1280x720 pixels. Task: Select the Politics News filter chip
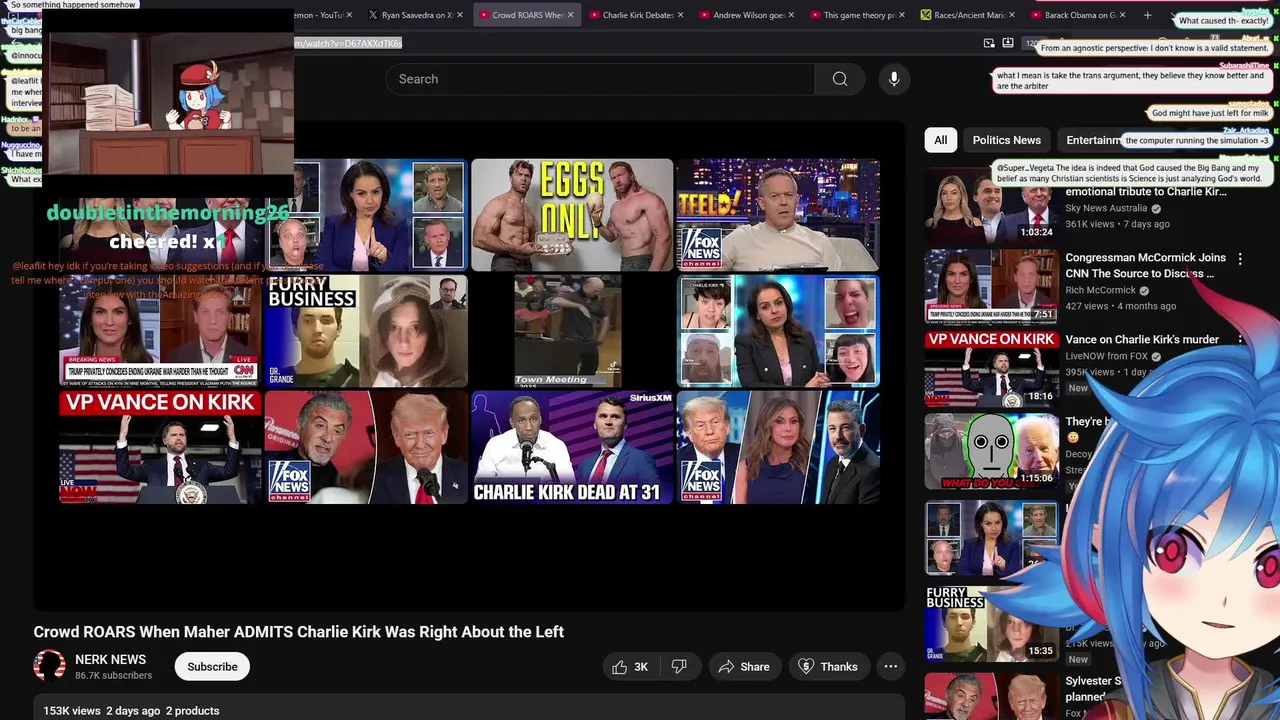pyautogui.click(x=1006, y=140)
